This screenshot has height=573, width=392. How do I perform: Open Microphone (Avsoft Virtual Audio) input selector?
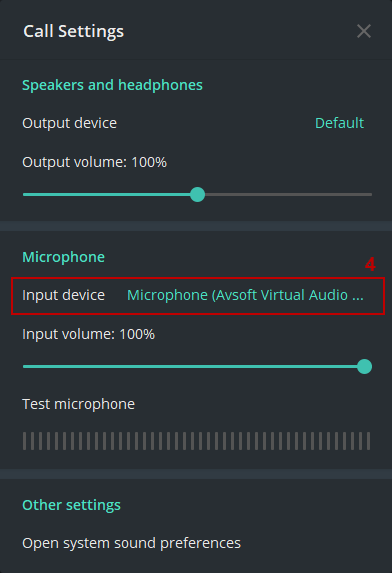245,295
